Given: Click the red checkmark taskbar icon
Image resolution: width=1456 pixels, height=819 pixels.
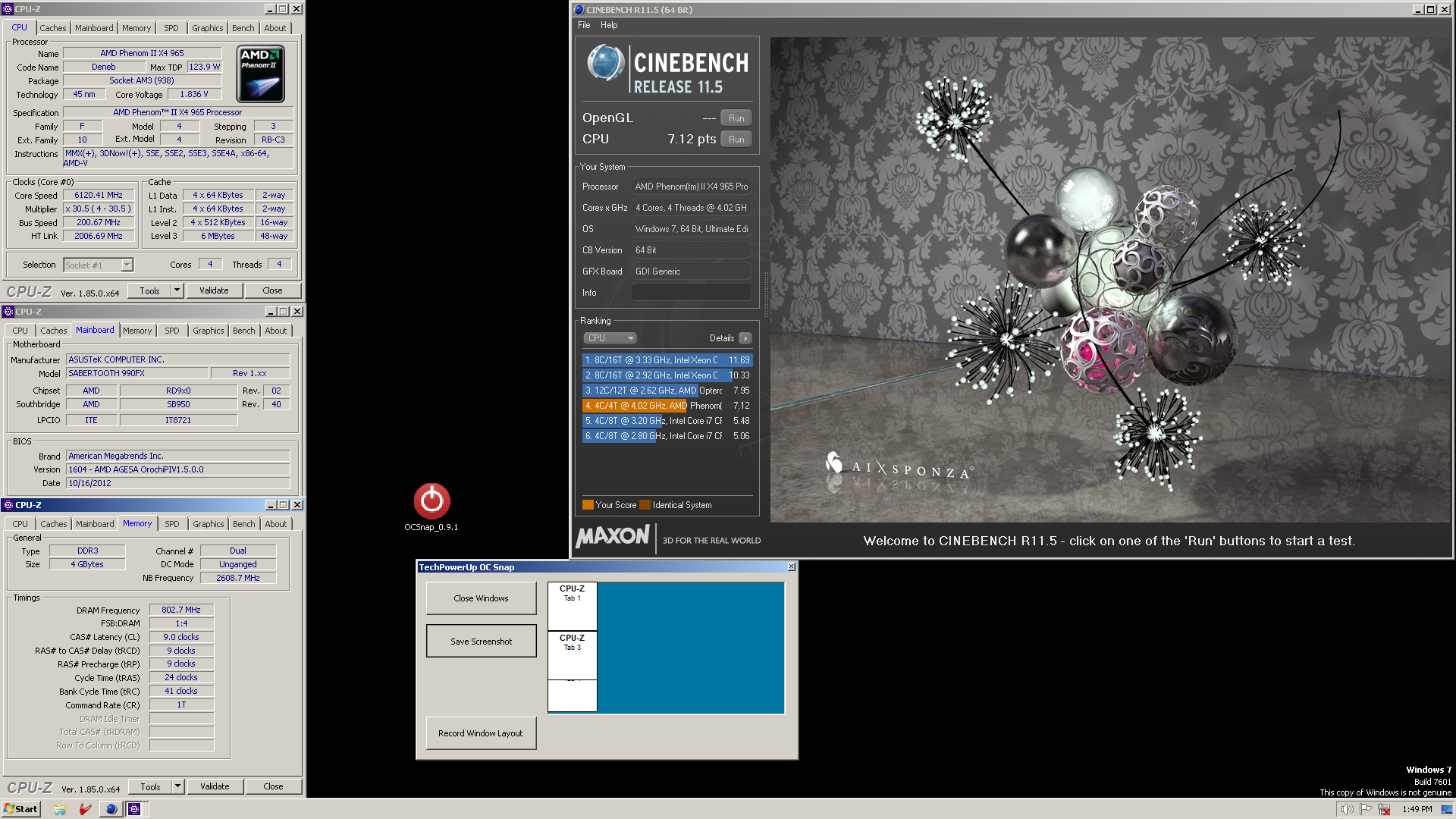Looking at the screenshot, I should point(86,809).
